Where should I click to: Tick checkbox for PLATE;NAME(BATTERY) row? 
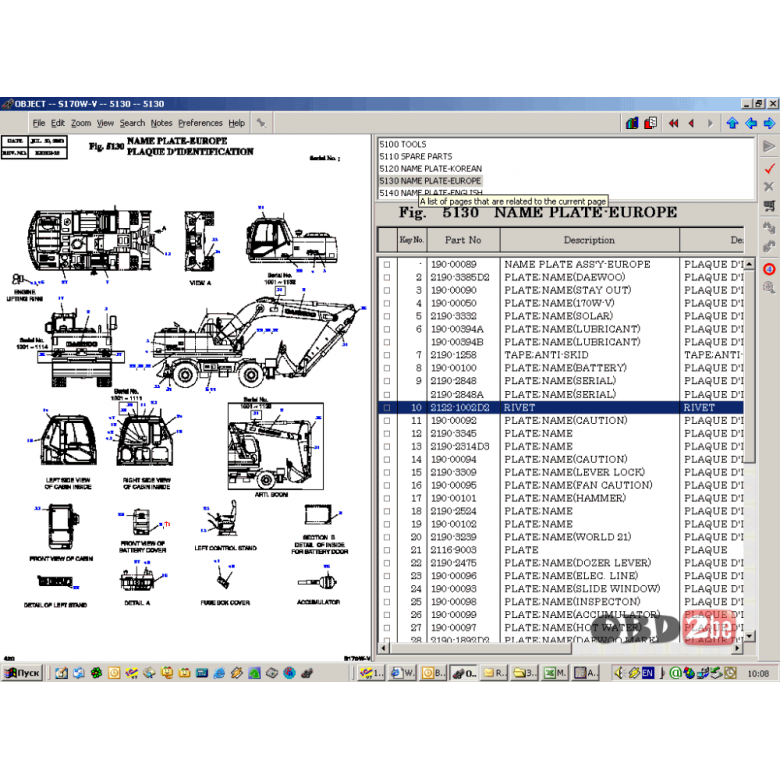coord(387,368)
